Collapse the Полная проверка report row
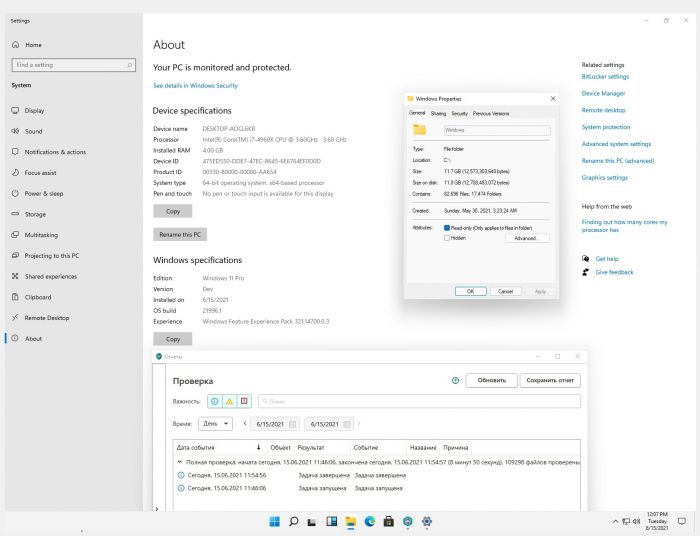This screenshot has width=700, height=536. [x=179, y=462]
